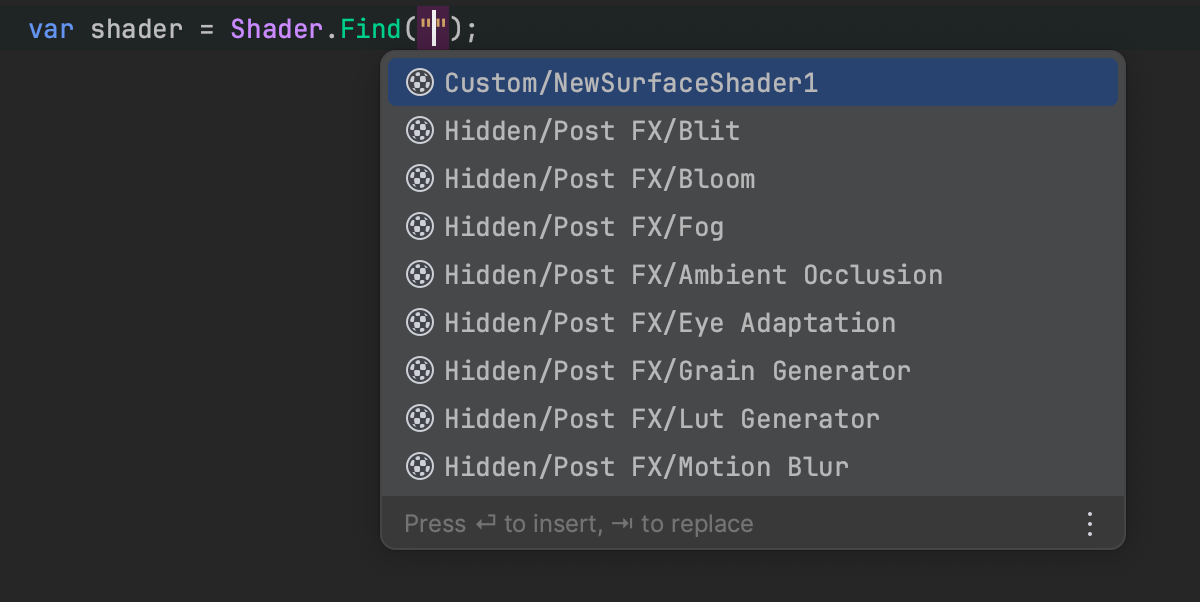Click Lut Generator shader icon
Viewport: 1200px width, 602px height.
[x=420, y=419]
